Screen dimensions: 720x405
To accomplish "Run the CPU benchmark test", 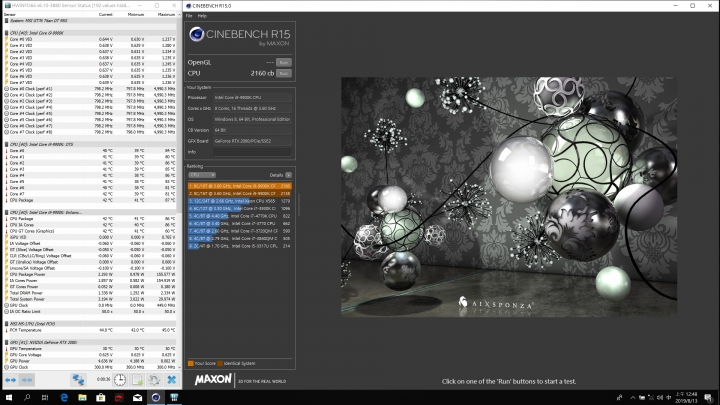I will 284,73.
